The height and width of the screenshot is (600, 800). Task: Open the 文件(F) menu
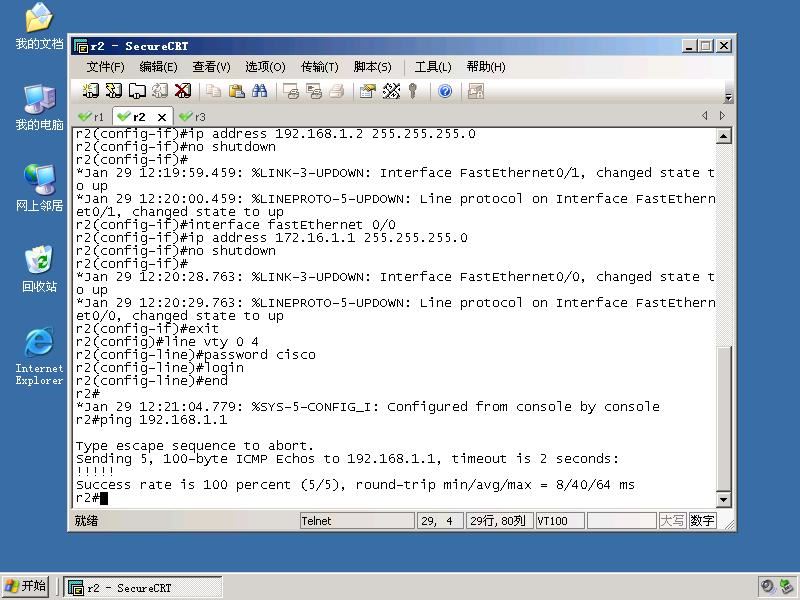click(x=106, y=67)
